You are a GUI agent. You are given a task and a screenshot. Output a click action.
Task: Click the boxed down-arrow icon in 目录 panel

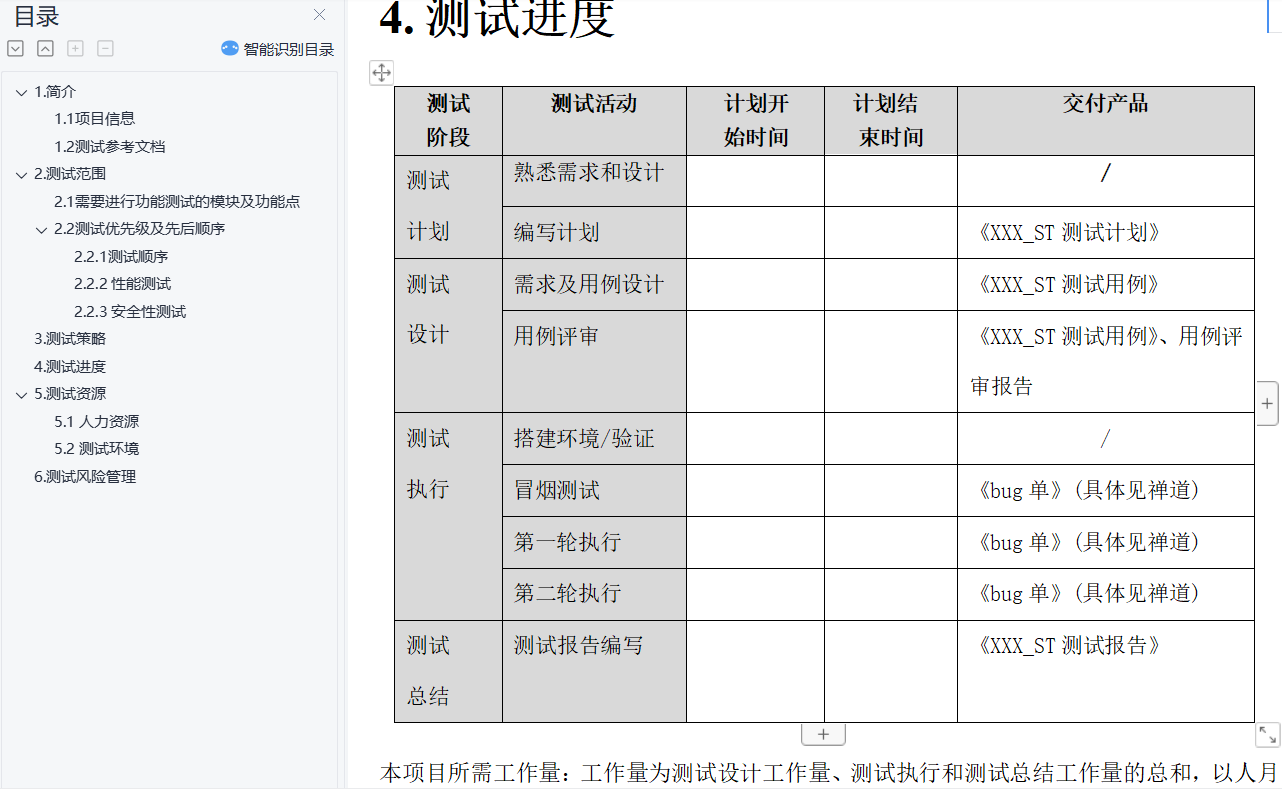15,47
